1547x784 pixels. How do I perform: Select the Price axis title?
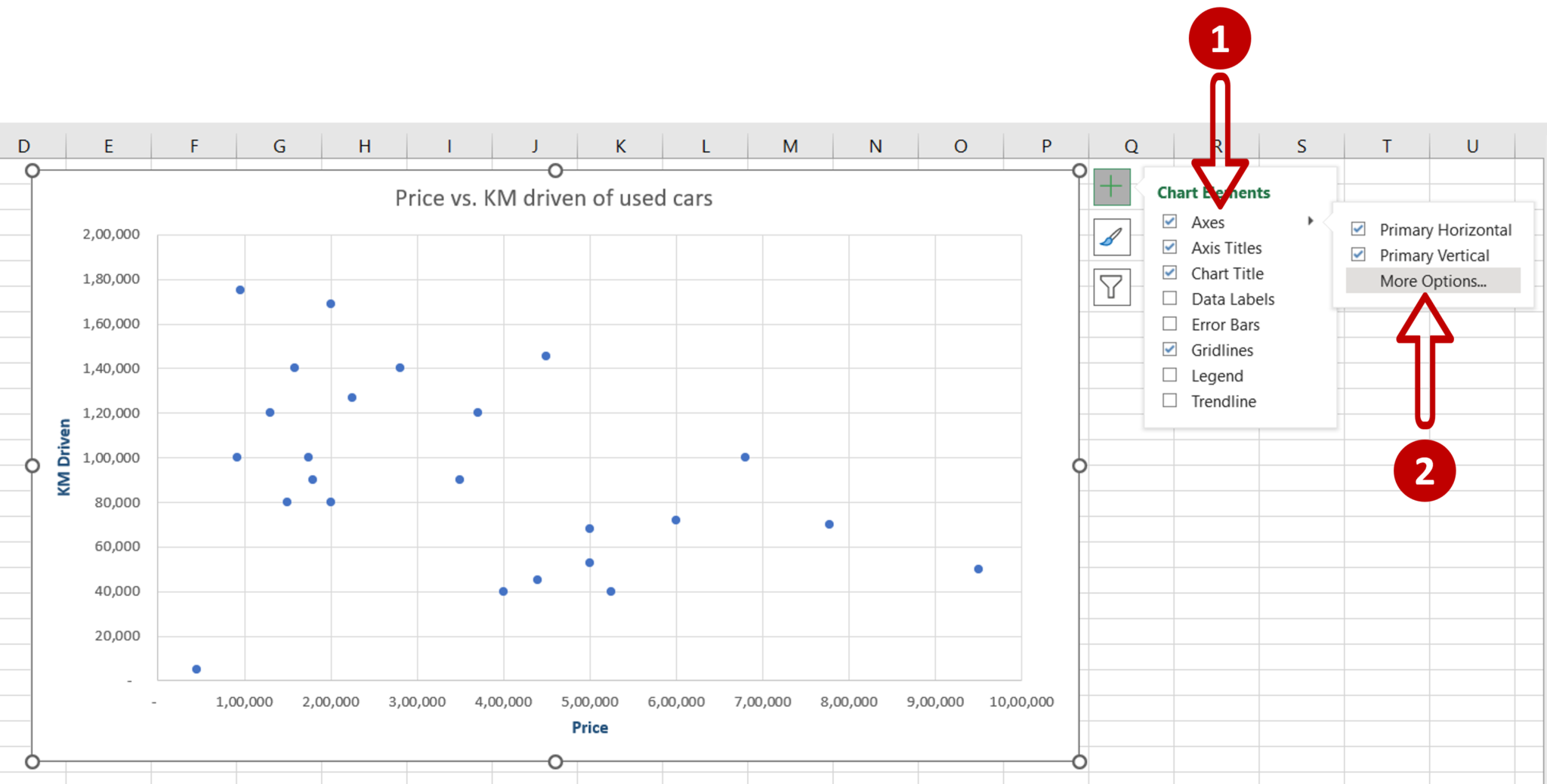[589, 727]
